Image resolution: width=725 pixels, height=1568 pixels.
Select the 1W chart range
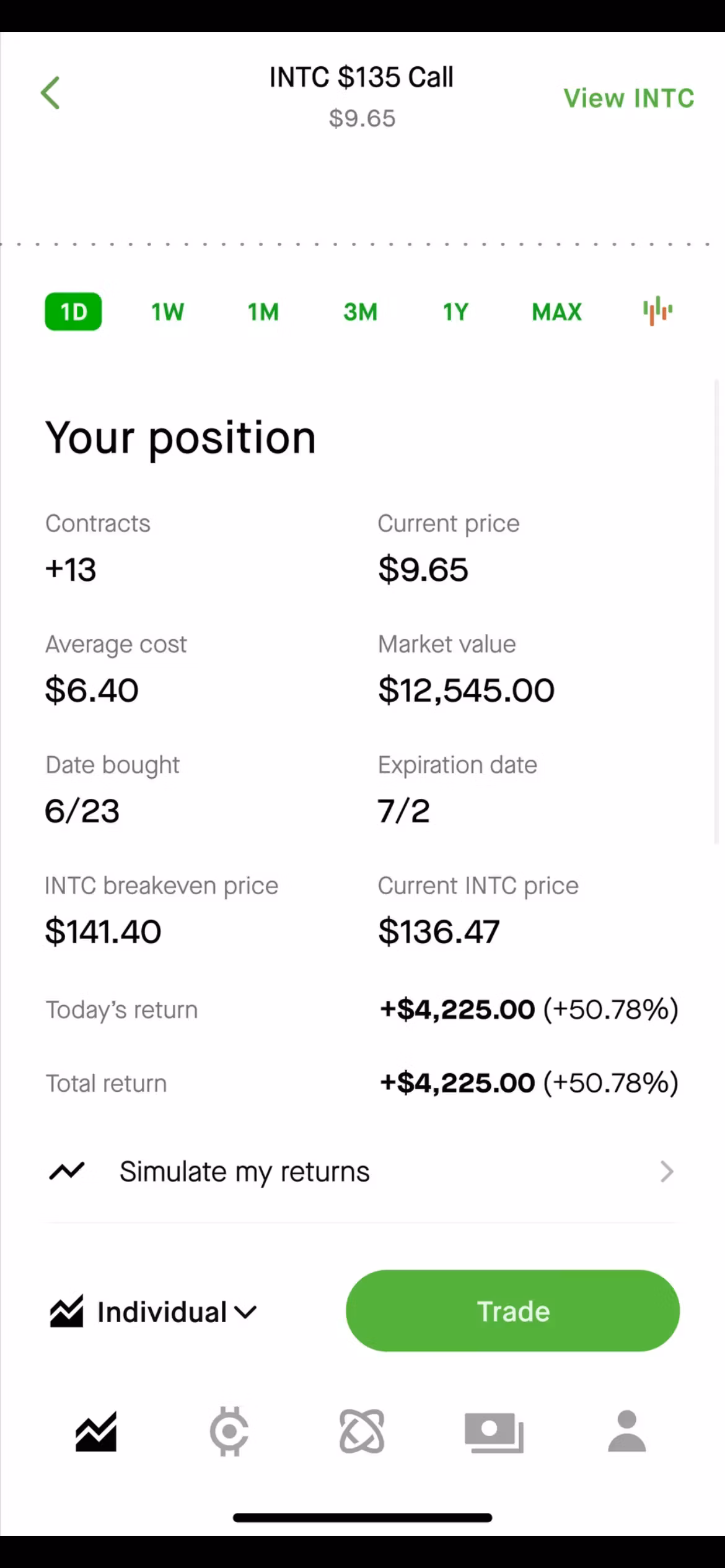tap(167, 311)
